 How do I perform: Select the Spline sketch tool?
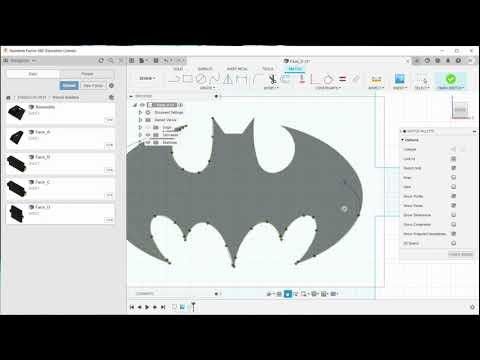[214, 79]
